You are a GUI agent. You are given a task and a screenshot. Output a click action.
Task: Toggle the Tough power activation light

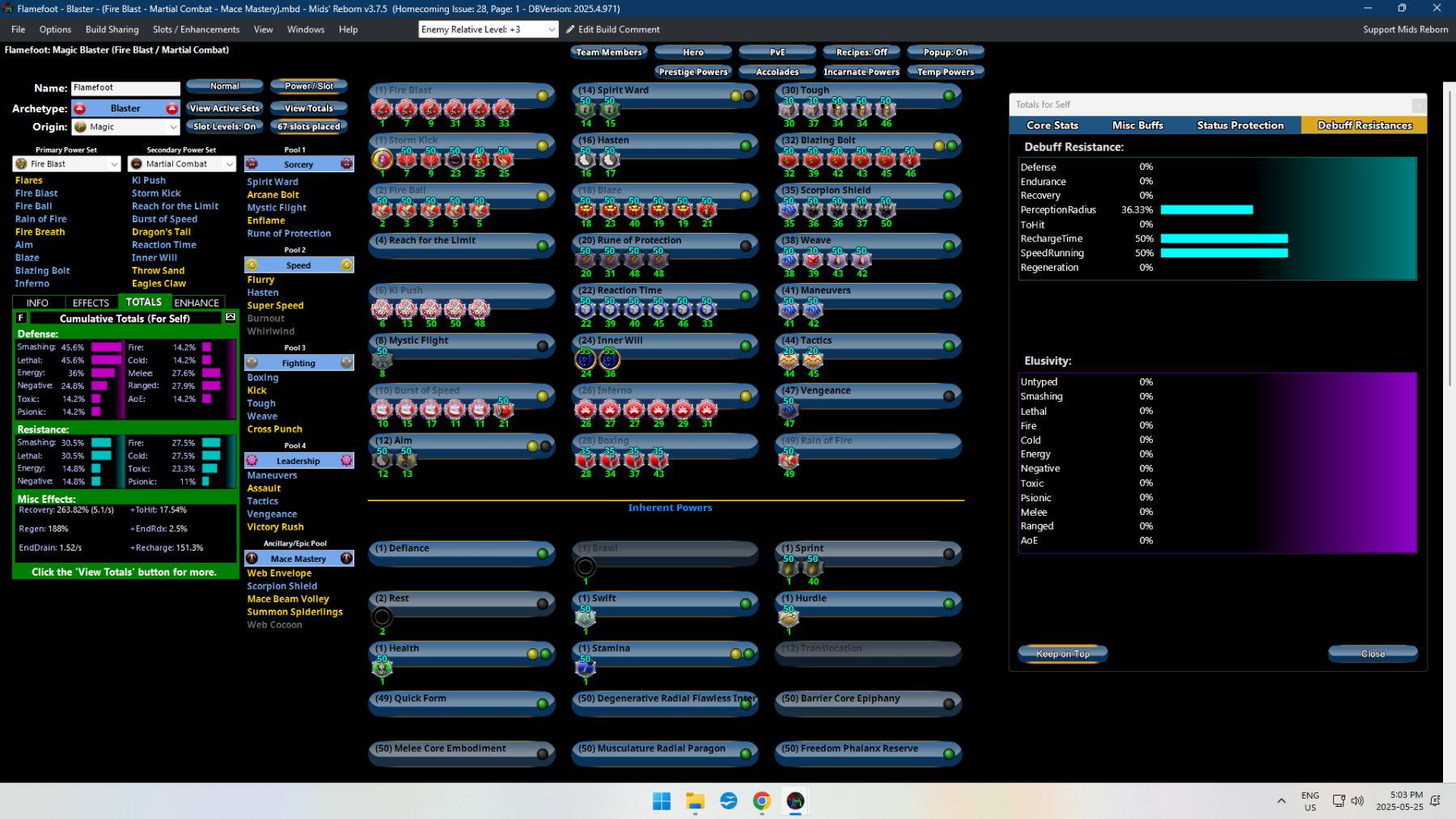pos(948,95)
